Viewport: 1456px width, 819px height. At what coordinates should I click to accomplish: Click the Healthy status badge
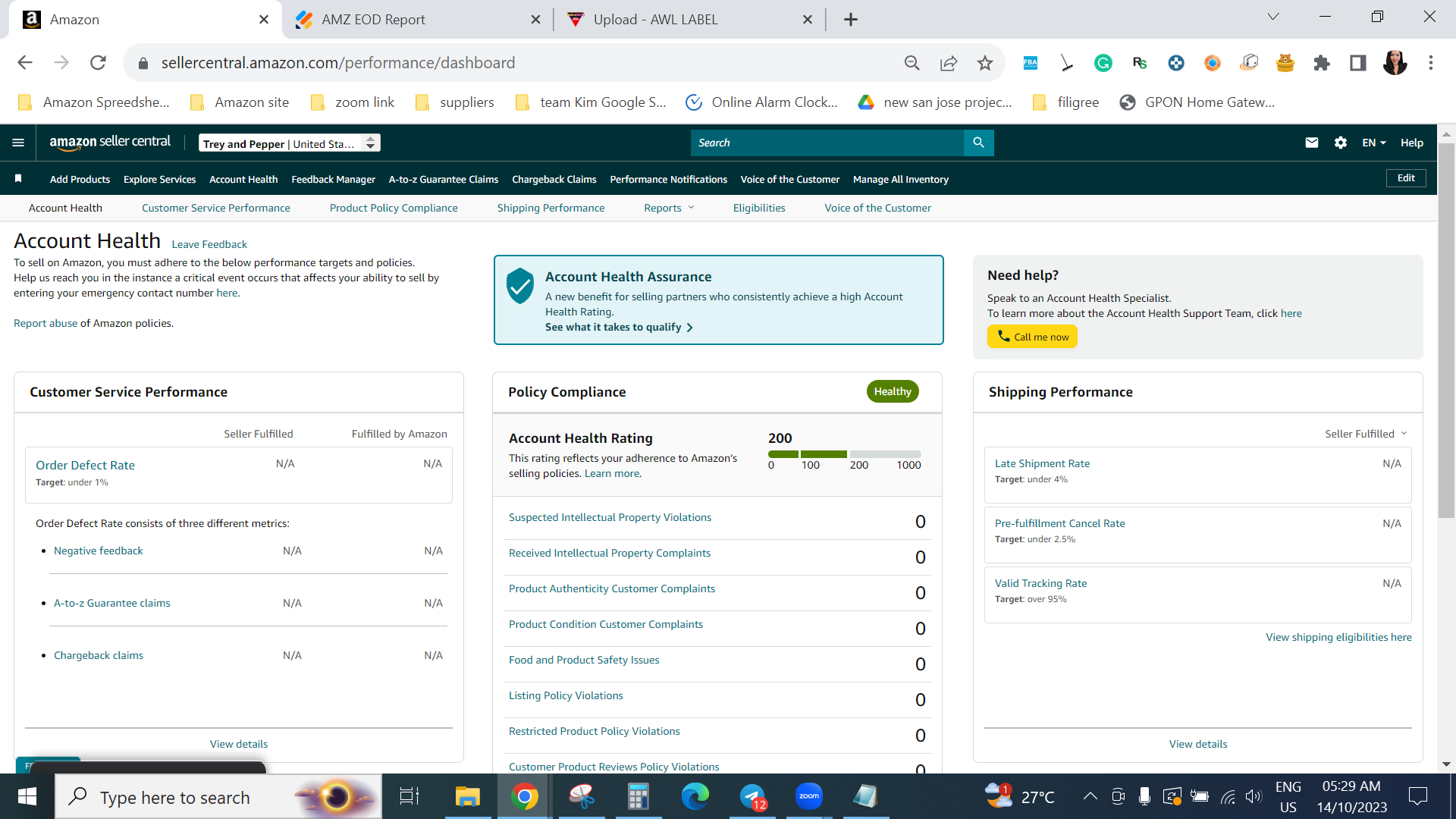[893, 391]
